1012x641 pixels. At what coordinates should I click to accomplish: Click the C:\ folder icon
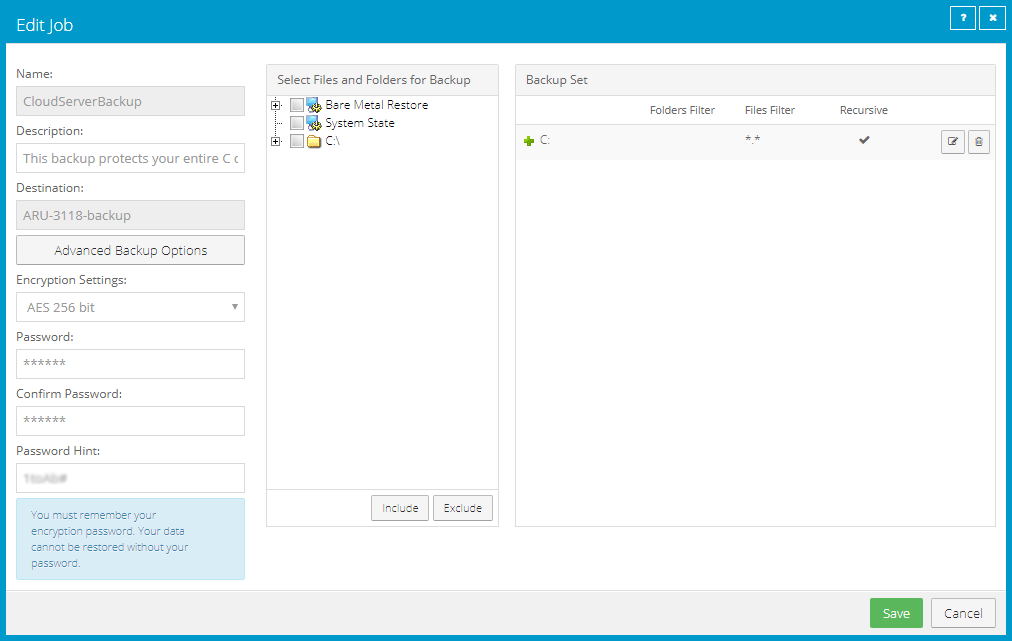314,141
